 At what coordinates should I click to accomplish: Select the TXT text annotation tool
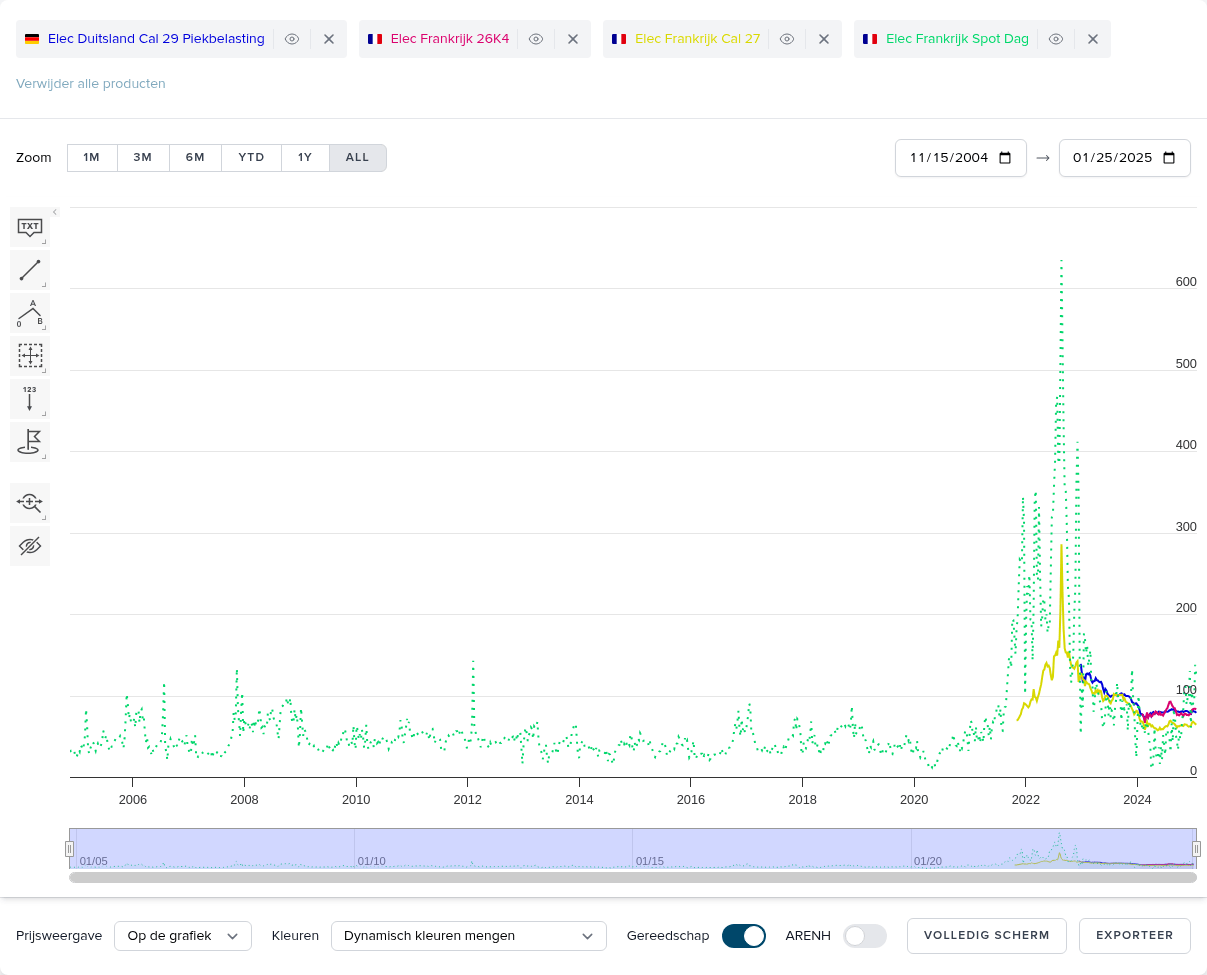(x=30, y=227)
